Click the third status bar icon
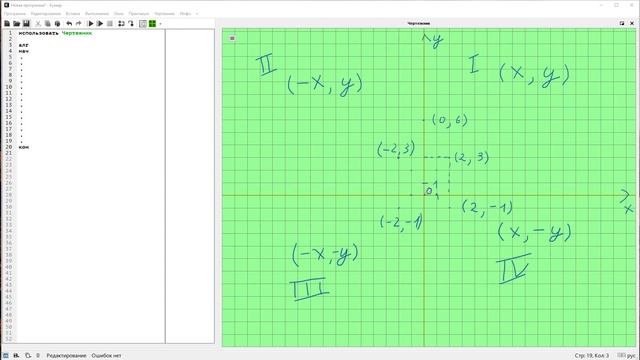This screenshot has width=640, height=360. point(27,356)
